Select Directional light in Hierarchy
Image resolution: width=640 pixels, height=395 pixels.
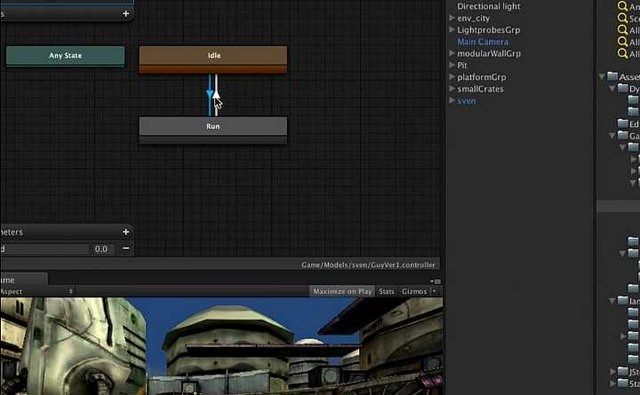point(489,7)
